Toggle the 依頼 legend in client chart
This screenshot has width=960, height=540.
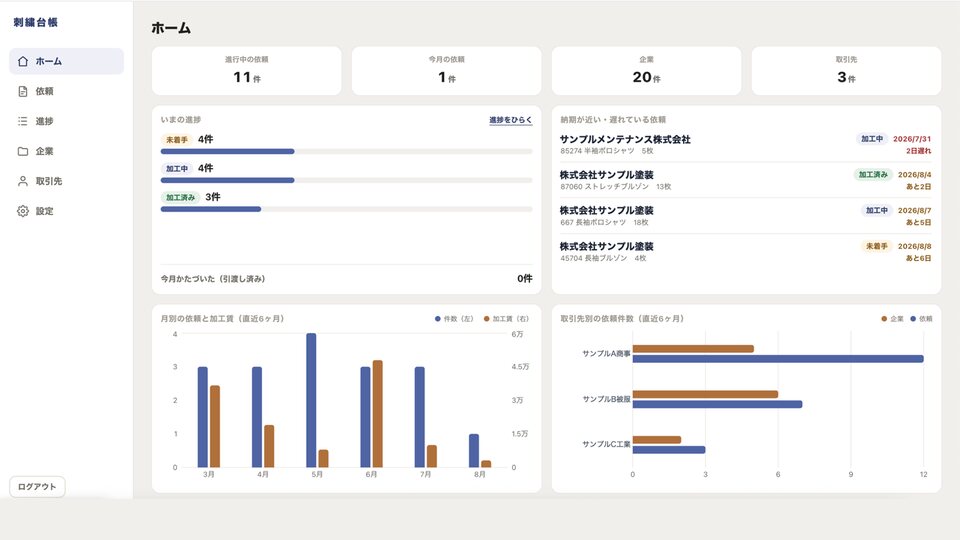coord(921,318)
